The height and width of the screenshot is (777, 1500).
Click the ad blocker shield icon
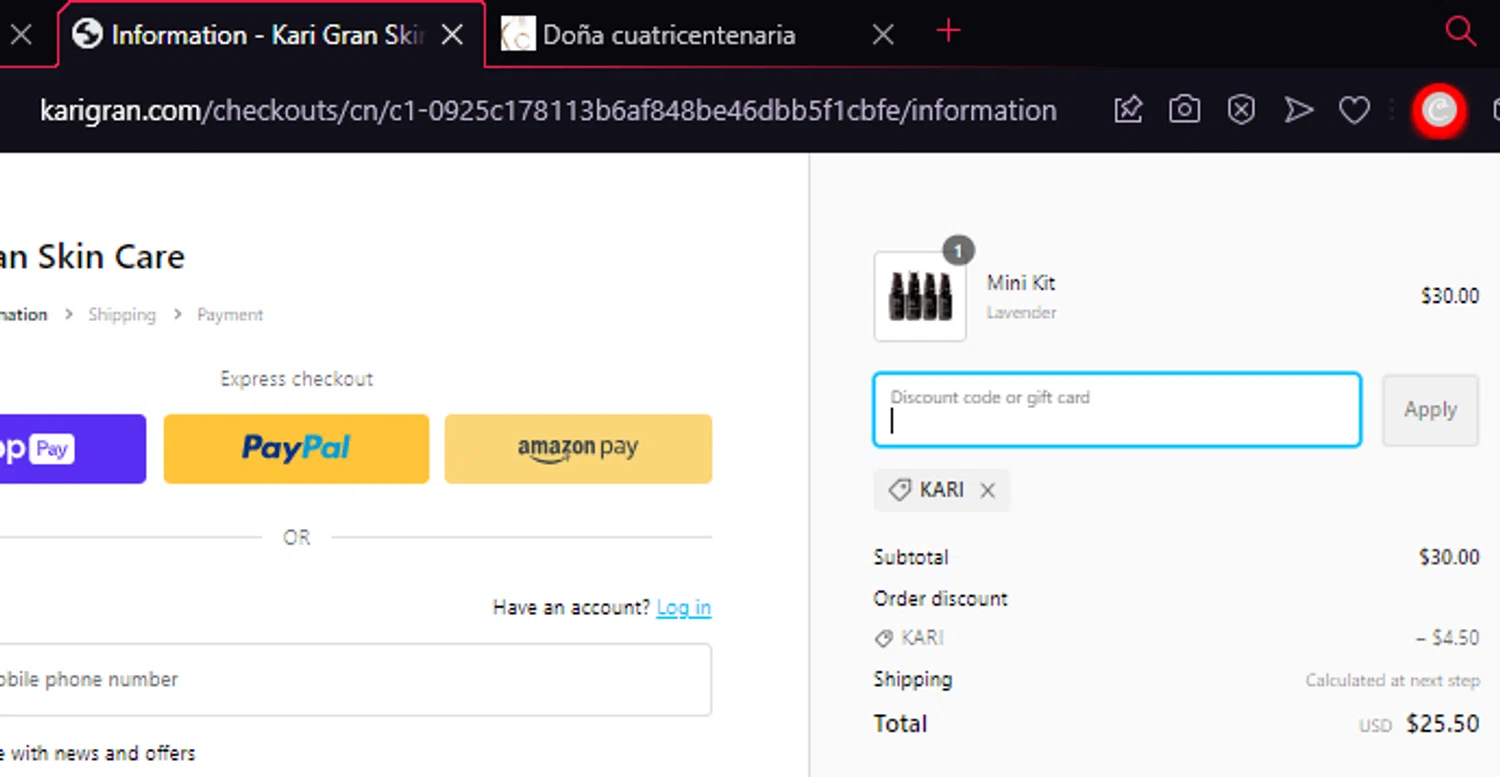click(x=1241, y=110)
